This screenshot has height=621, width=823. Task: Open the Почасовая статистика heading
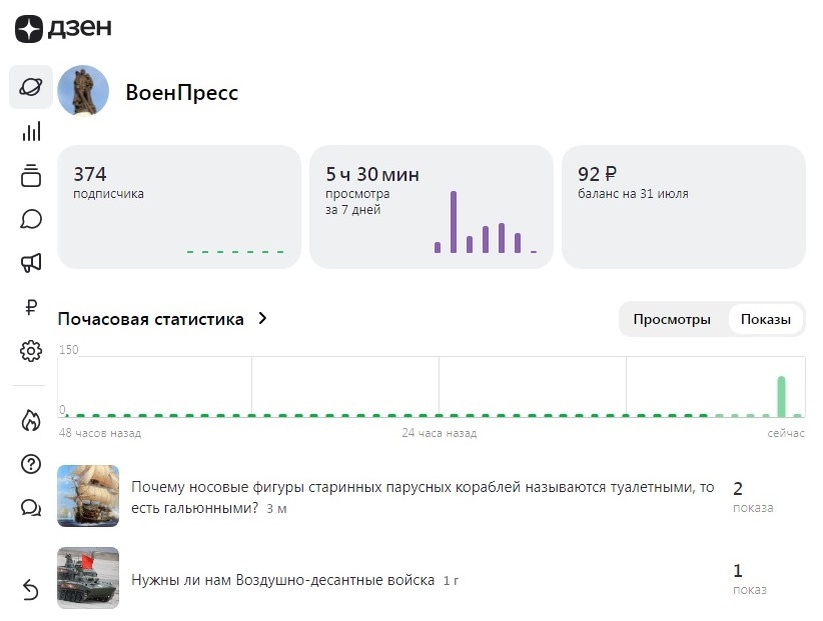coord(151,319)
